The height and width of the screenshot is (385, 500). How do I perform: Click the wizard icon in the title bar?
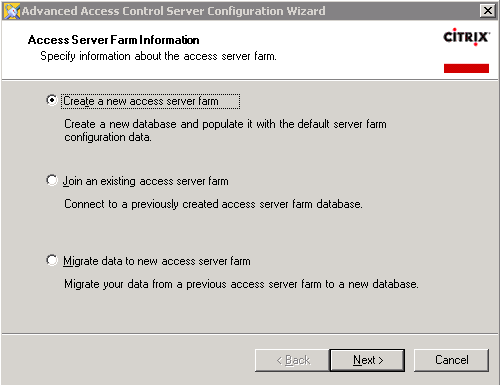12,11
